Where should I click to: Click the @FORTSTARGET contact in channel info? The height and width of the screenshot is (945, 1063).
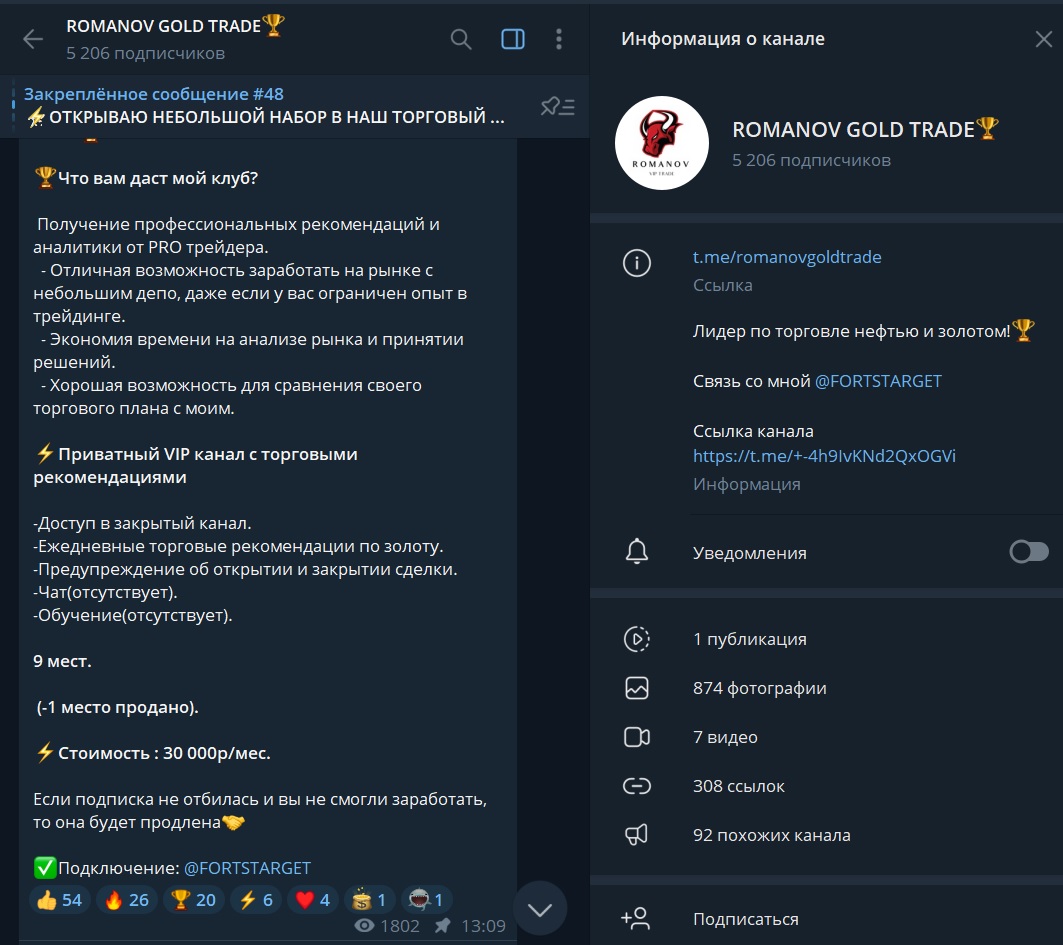point(878,381)
